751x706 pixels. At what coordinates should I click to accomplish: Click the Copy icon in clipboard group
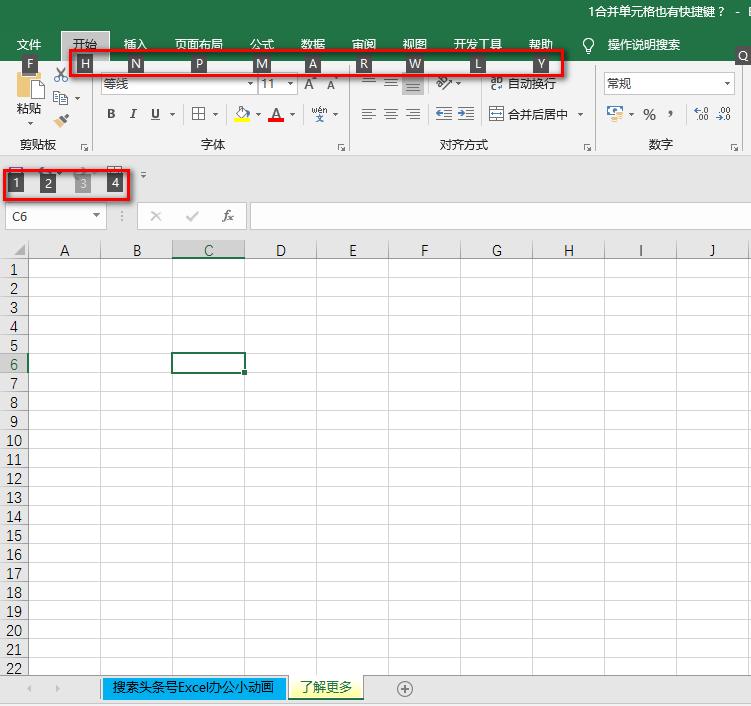60,98
